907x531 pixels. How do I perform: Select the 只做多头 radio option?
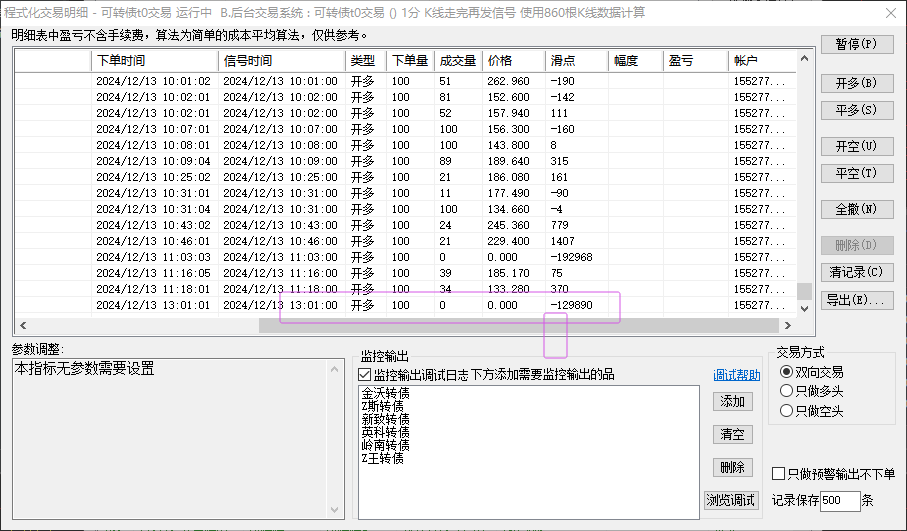click(786, 391)
